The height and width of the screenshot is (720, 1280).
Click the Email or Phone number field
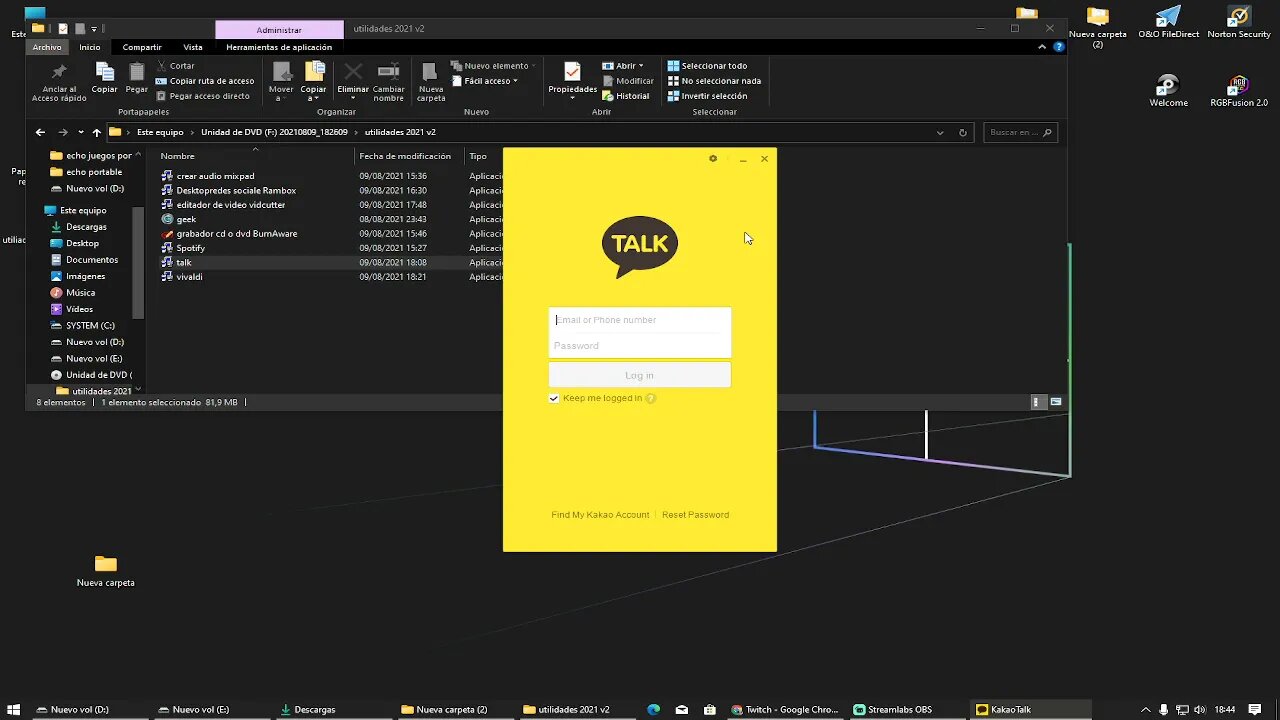(x=640, y=320)
